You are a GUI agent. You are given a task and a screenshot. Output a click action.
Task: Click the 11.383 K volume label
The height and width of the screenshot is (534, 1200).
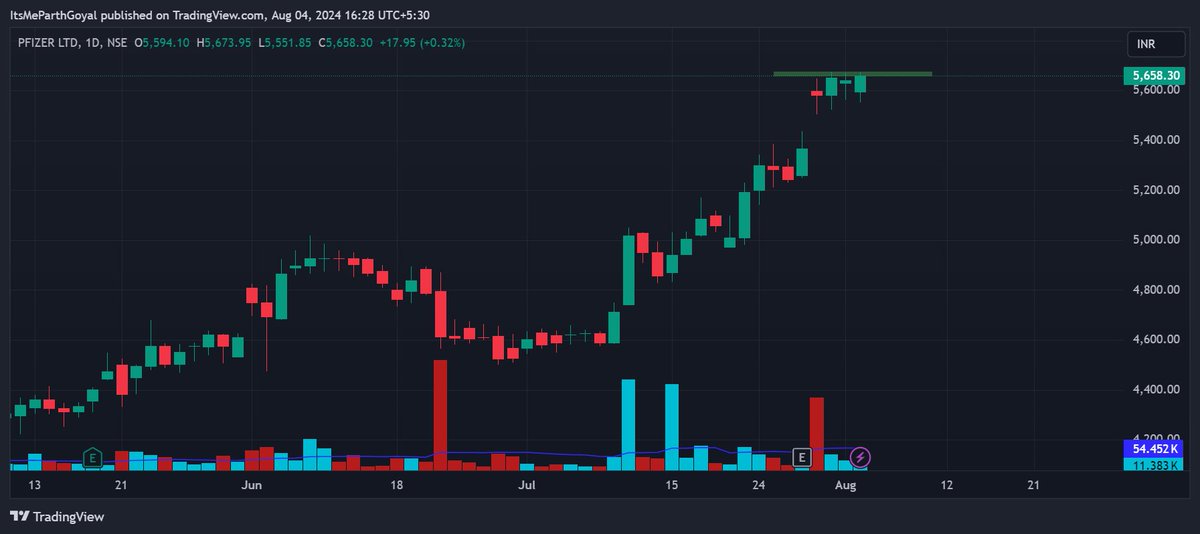(1153, 465)
